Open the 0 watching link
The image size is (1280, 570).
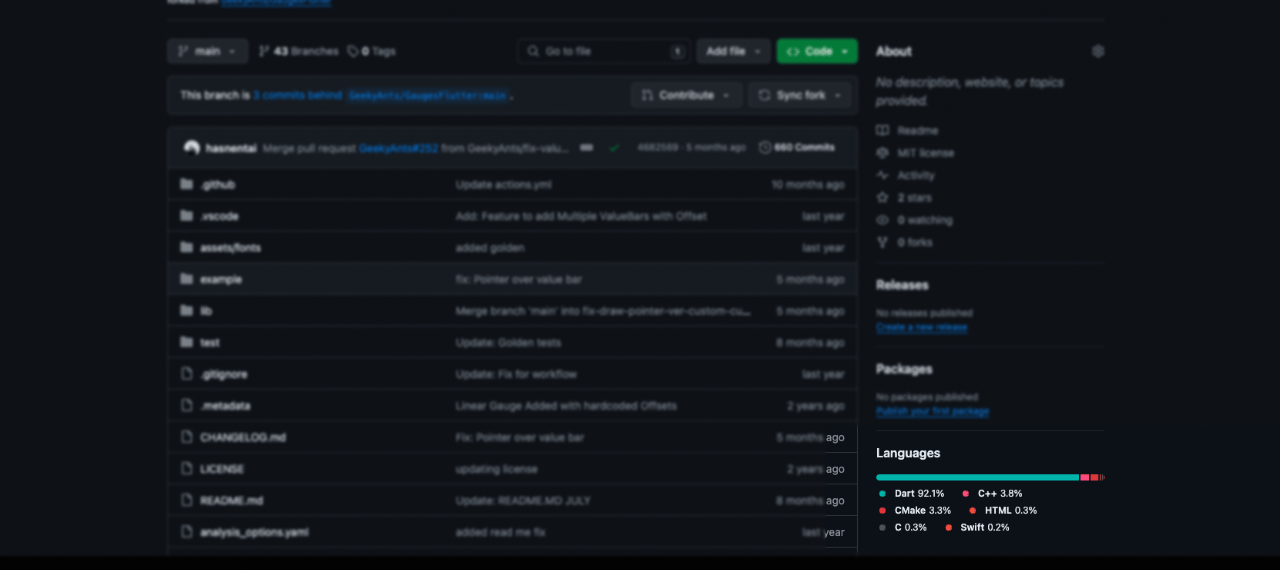point(915,220)
